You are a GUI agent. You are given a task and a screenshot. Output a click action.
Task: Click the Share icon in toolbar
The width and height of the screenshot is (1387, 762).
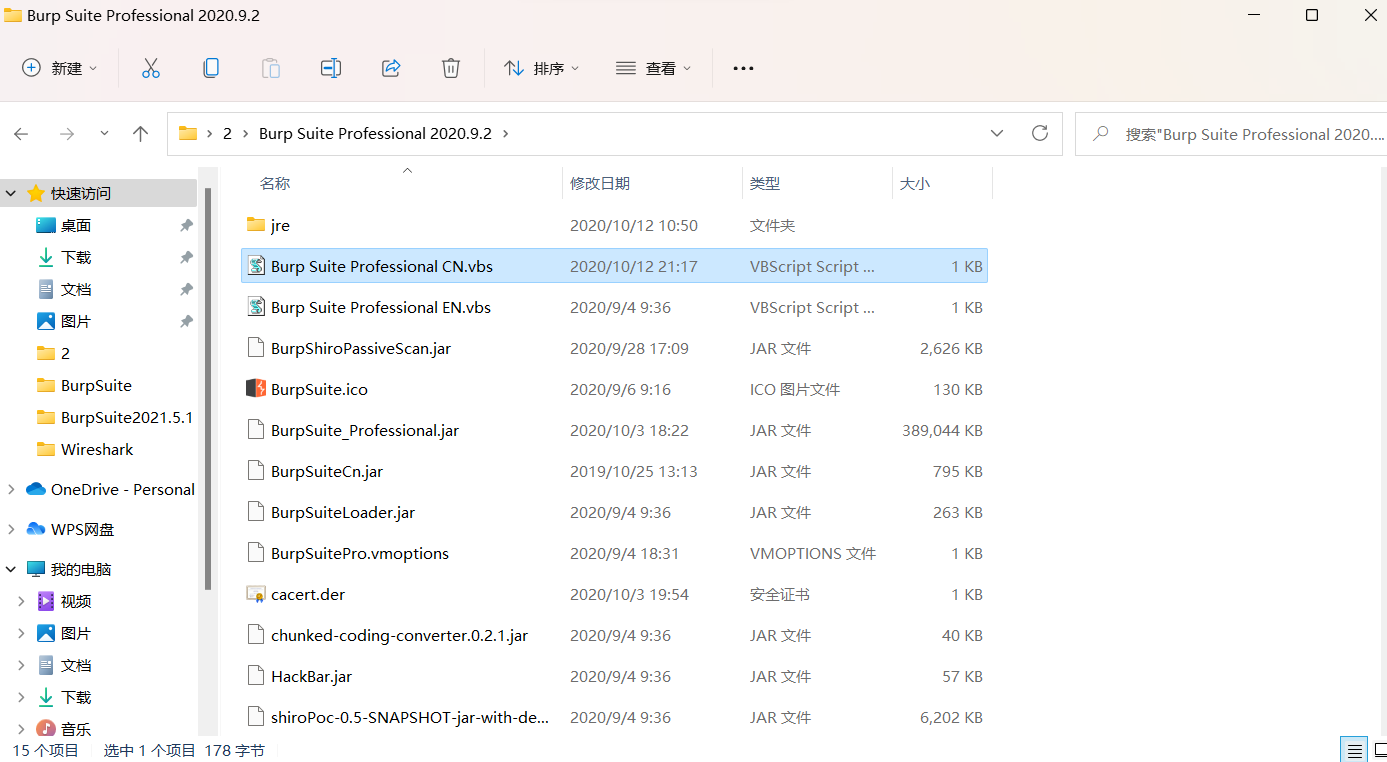point(391,68)
